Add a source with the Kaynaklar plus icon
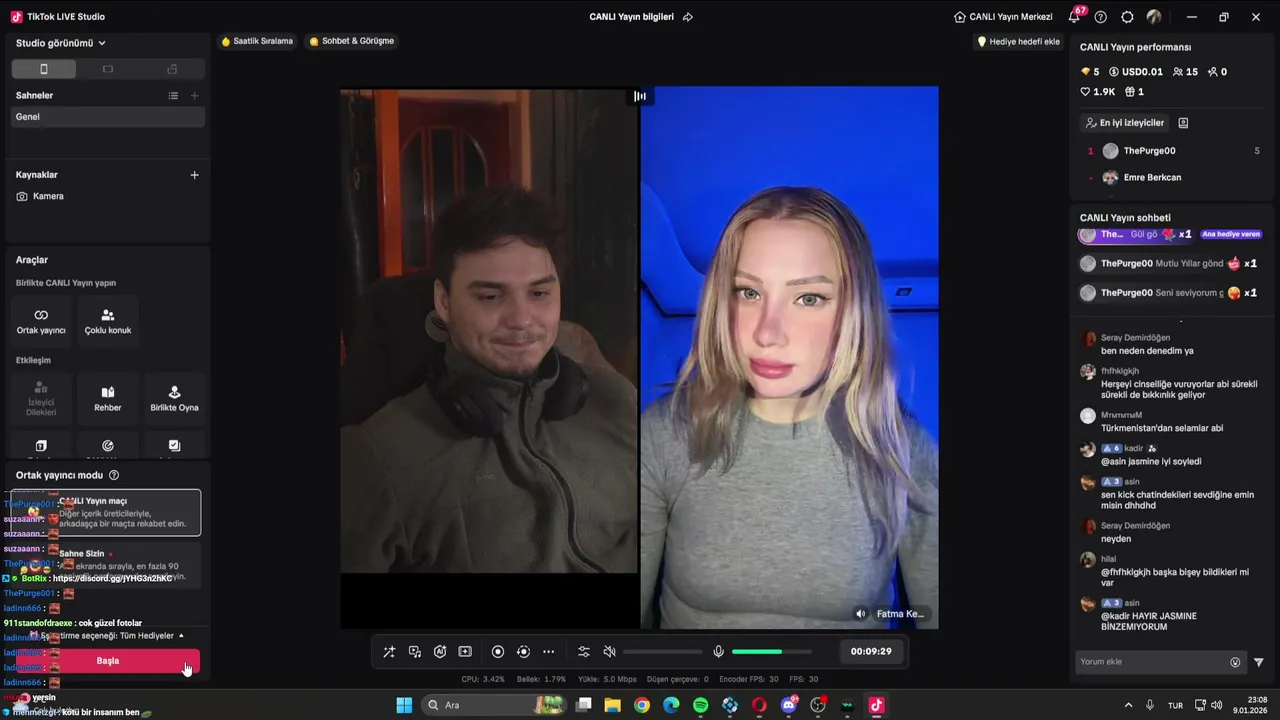The height and width of the screenshot is (720, 1280). click(195, 175)
